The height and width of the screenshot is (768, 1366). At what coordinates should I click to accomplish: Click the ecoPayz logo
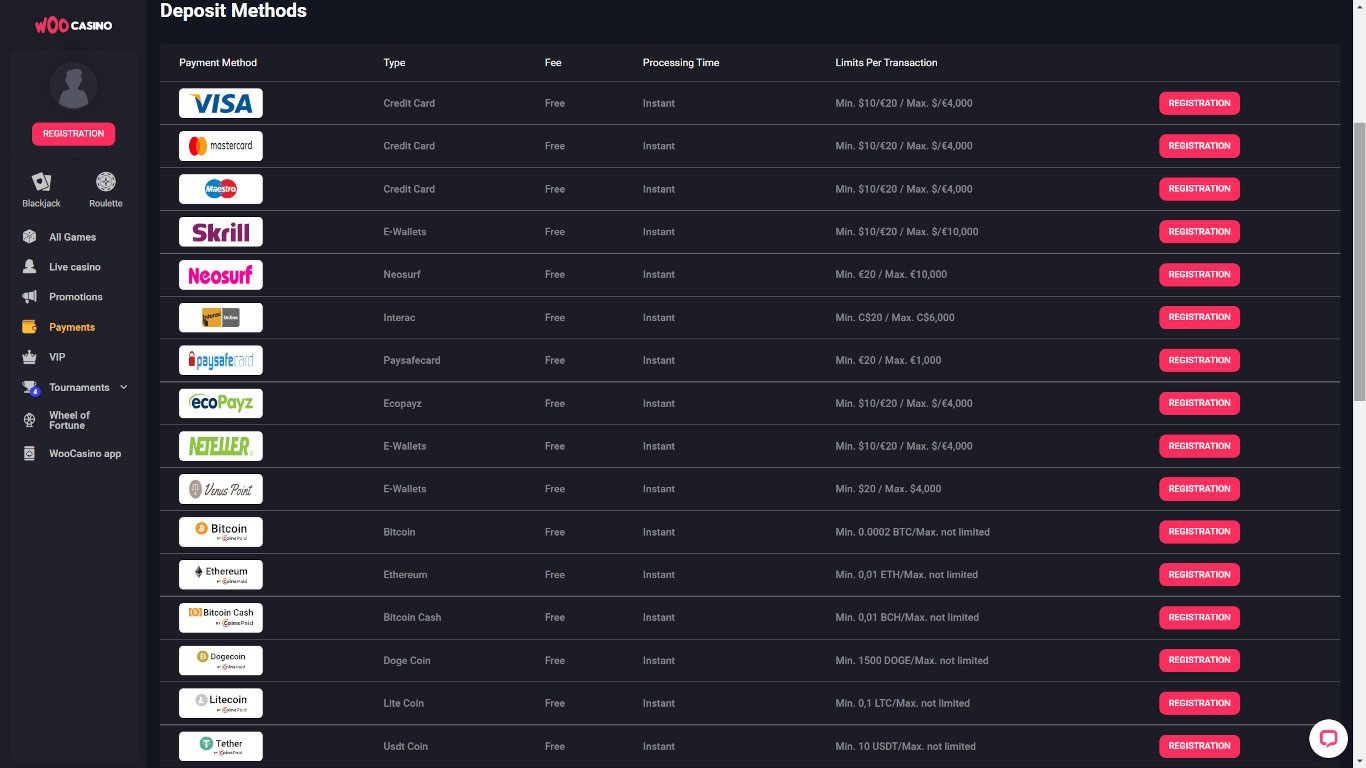click(x=221, y=403)
